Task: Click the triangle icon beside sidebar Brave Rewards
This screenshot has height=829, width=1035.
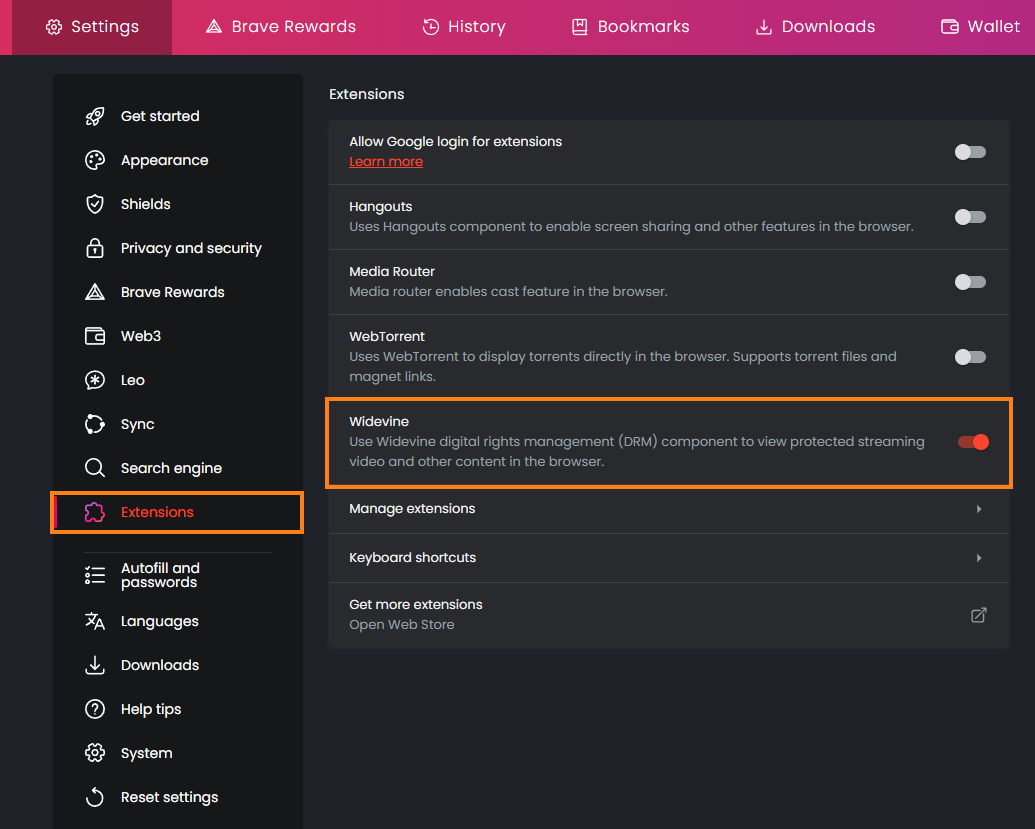Action: pos(95,292)
